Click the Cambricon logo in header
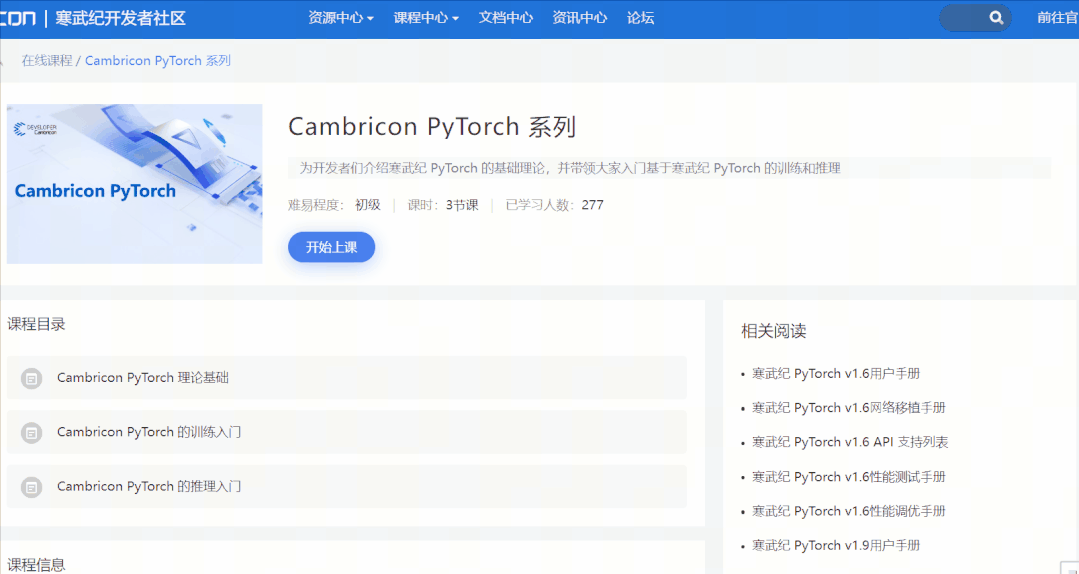Screen dimensions: 1079x574 18,18
